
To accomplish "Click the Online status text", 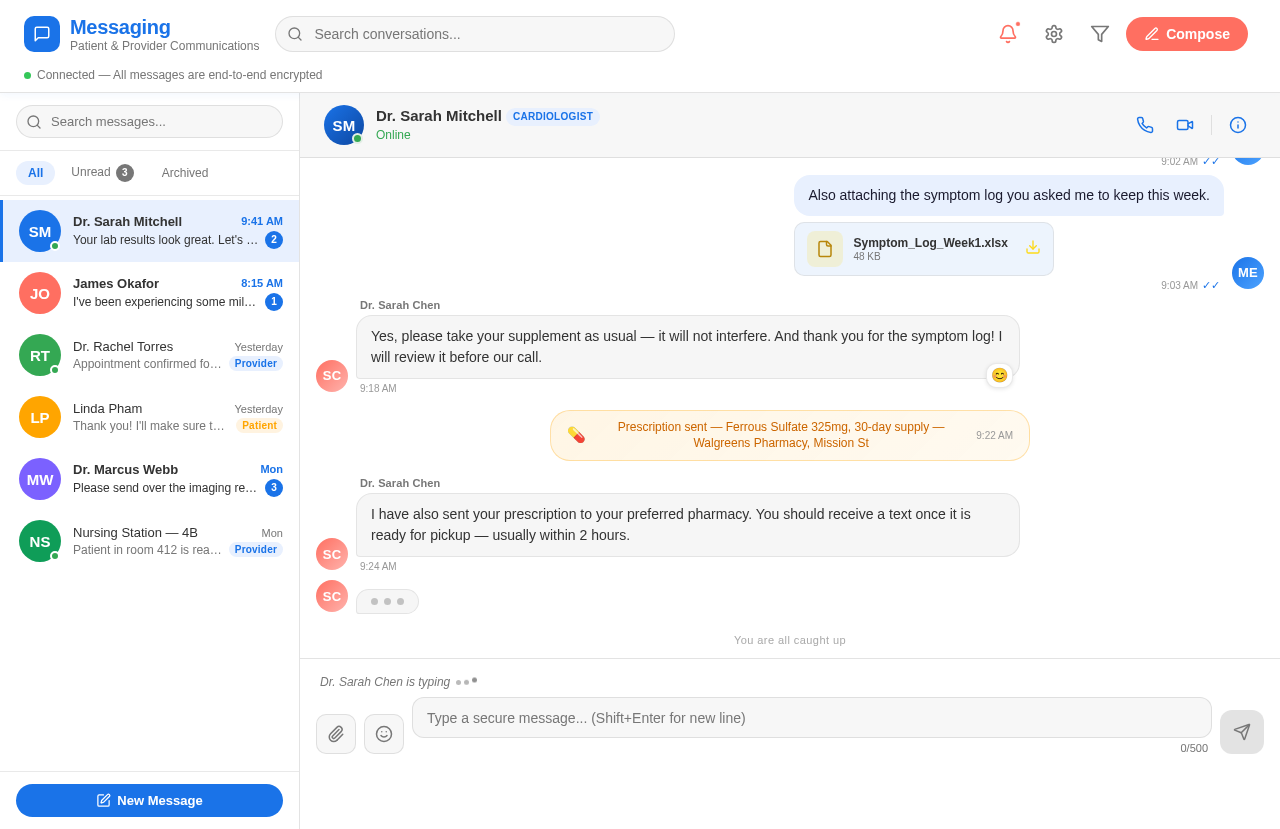I will coord(393,135).
